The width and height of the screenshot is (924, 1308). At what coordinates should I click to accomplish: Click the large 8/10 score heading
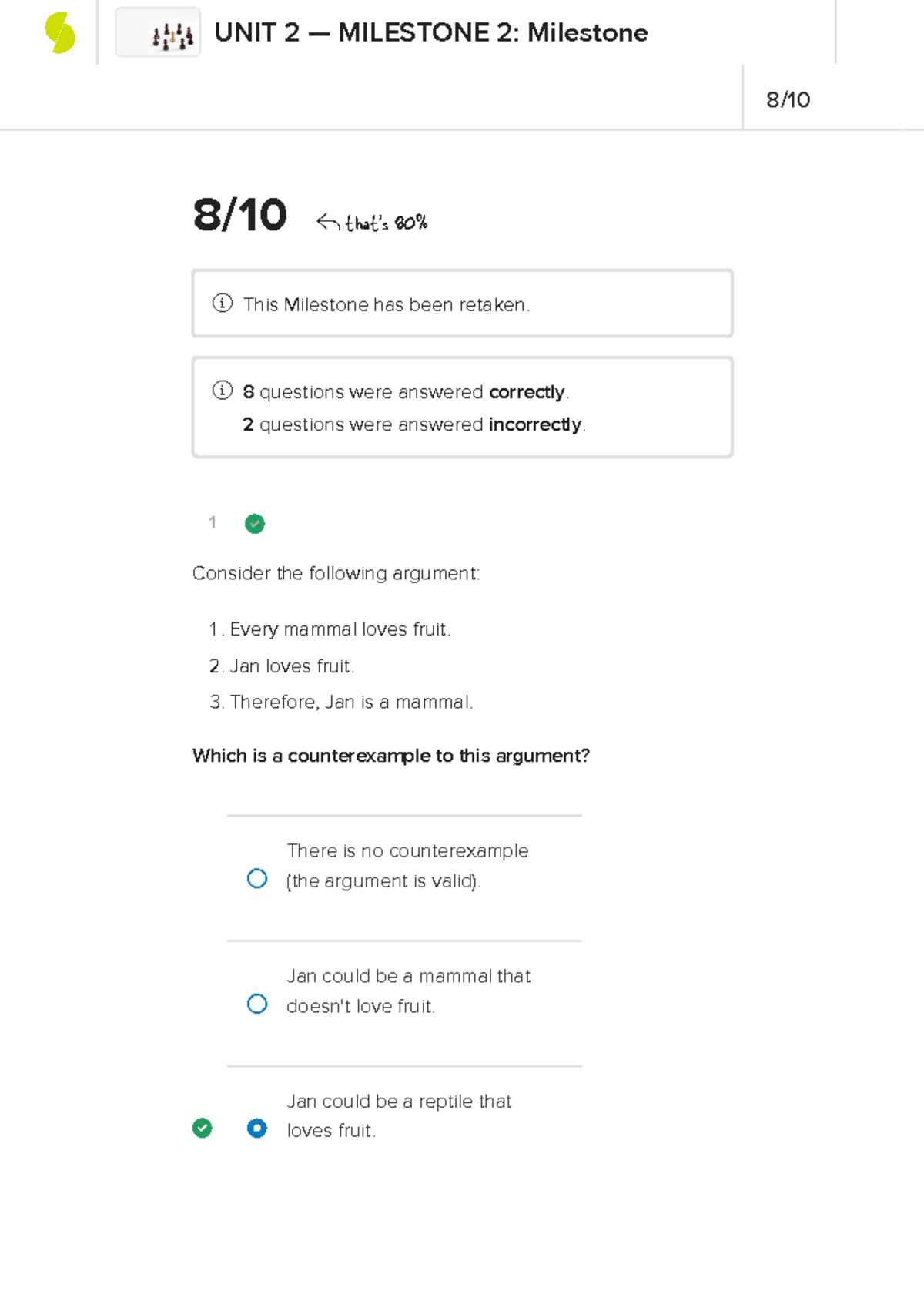(240, 215)
